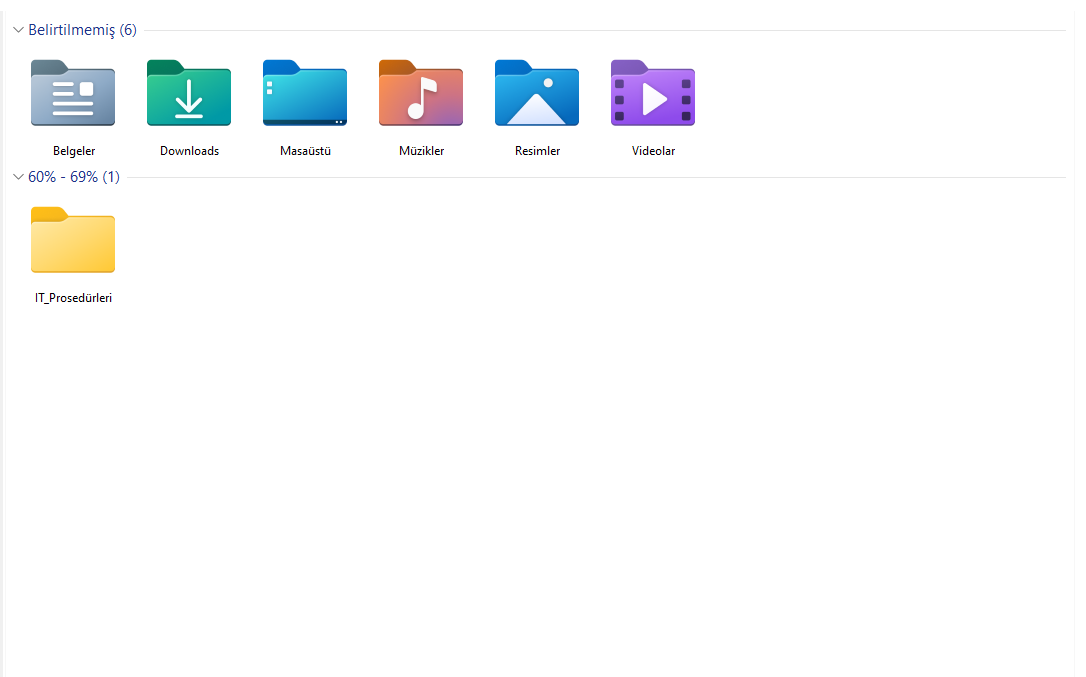1086x677 pixels.
Task: Click the Videolar folder name label
Action: pos(653,151)
